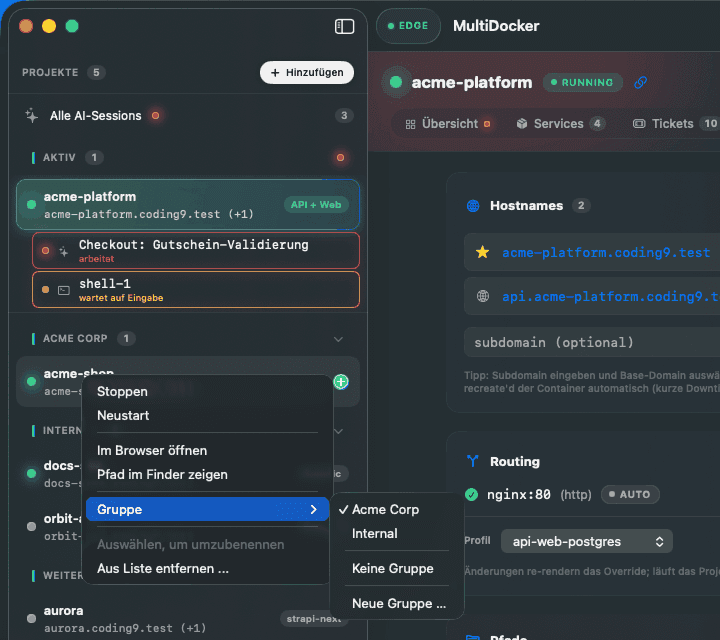Click the green checkmark beside nginx:80

pyautogui.click(x=472, y=494)
